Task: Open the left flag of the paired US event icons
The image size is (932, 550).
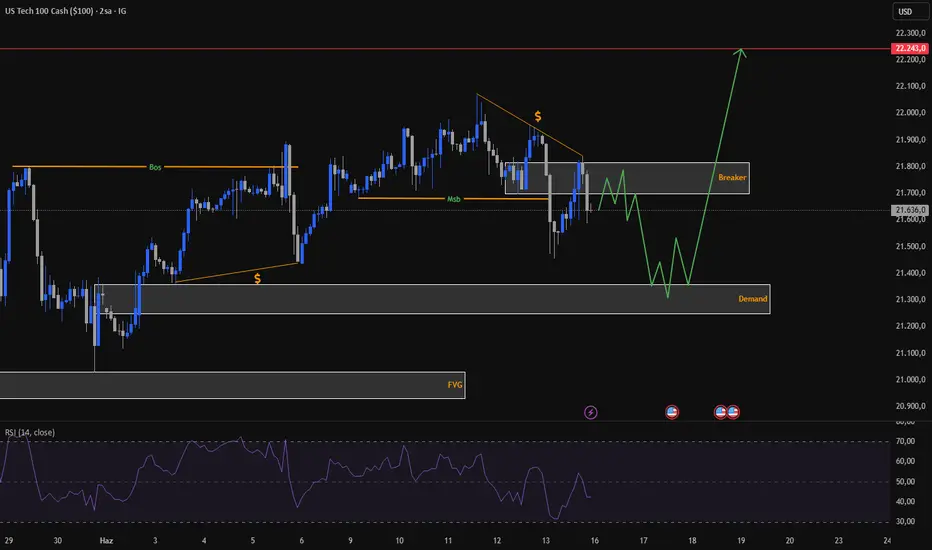Action: tap(720, 412)
